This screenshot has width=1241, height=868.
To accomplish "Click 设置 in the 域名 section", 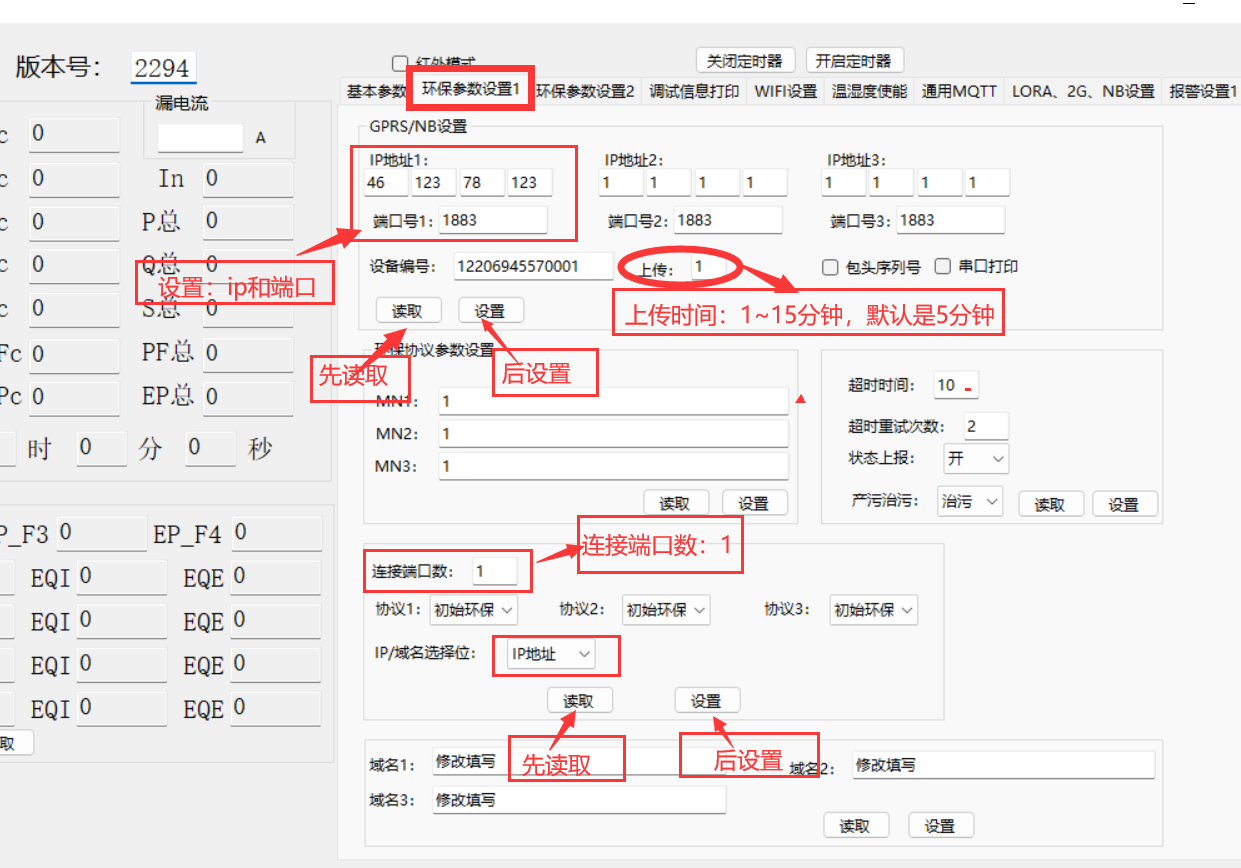I will point(940,826).
